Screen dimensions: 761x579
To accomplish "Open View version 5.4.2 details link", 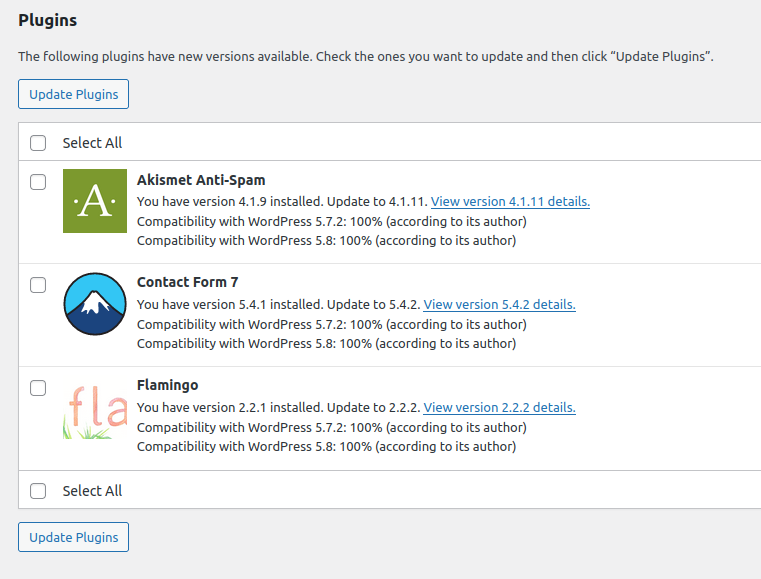I will (x=499, y=304).
